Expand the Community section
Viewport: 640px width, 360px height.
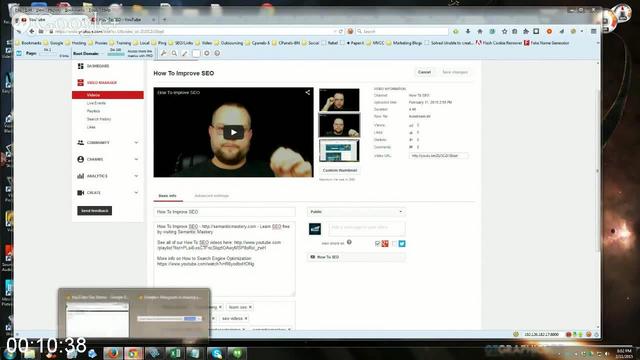[x=136, y=142]
